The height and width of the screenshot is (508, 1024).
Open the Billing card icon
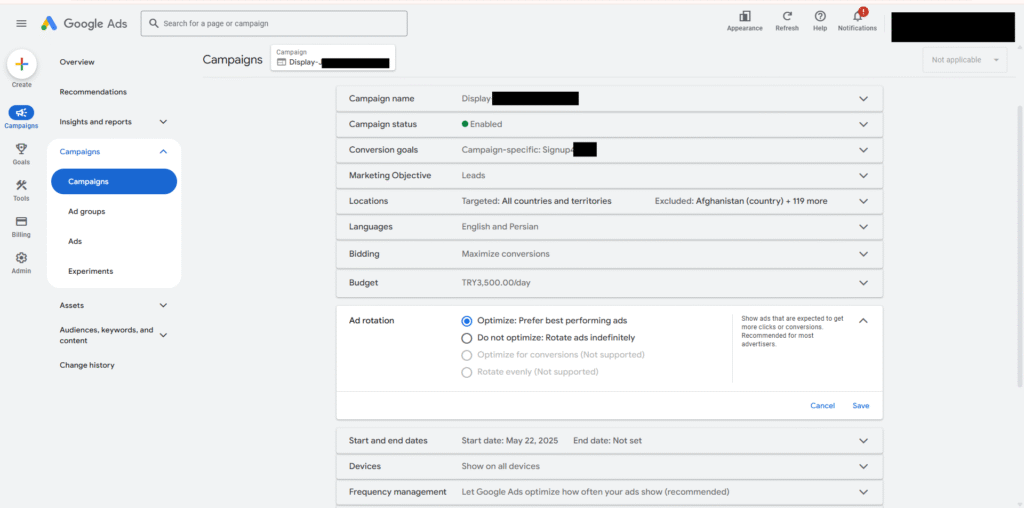tap(21, 222)
